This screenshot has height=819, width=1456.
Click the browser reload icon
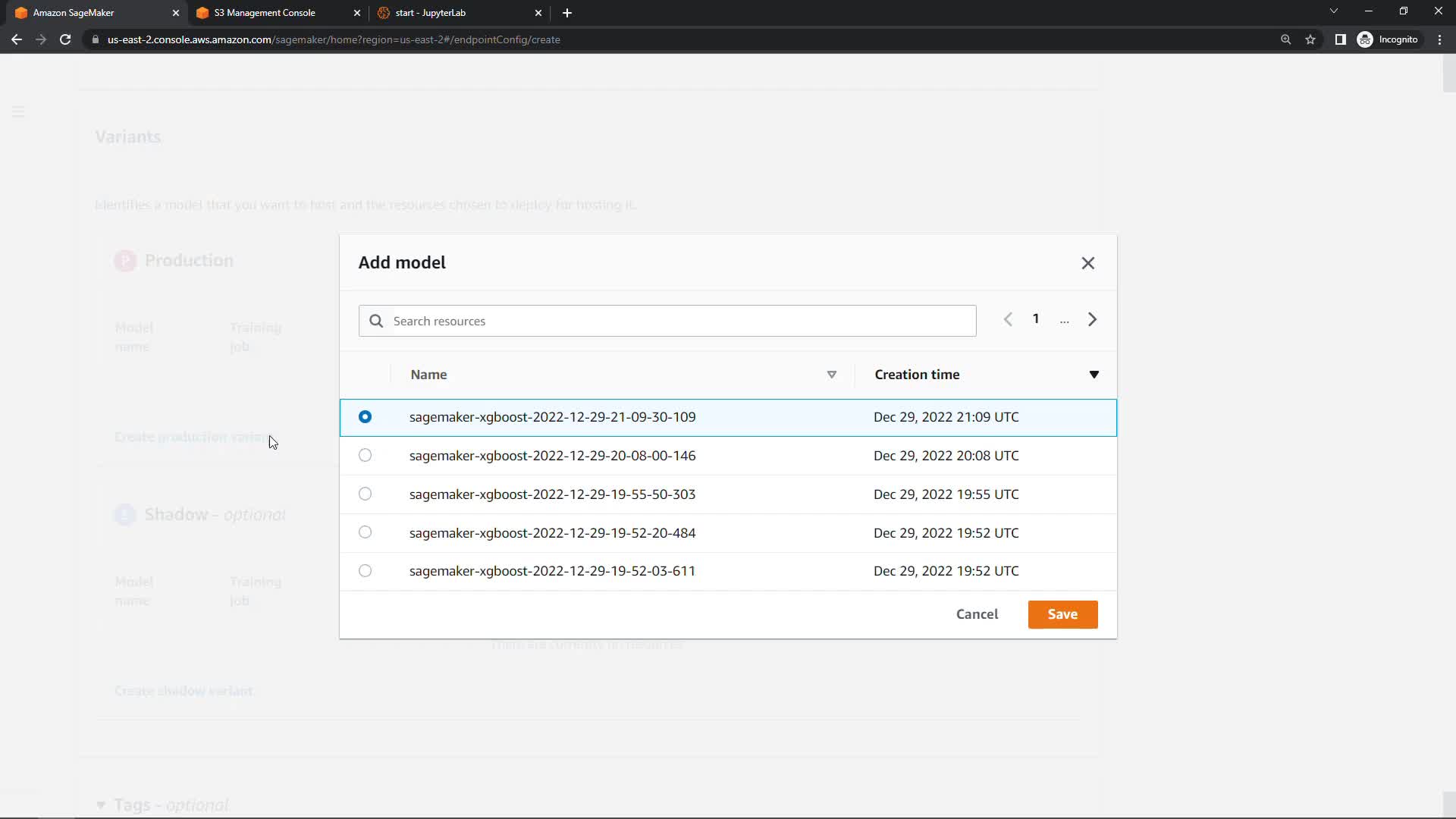coord(65,39)
